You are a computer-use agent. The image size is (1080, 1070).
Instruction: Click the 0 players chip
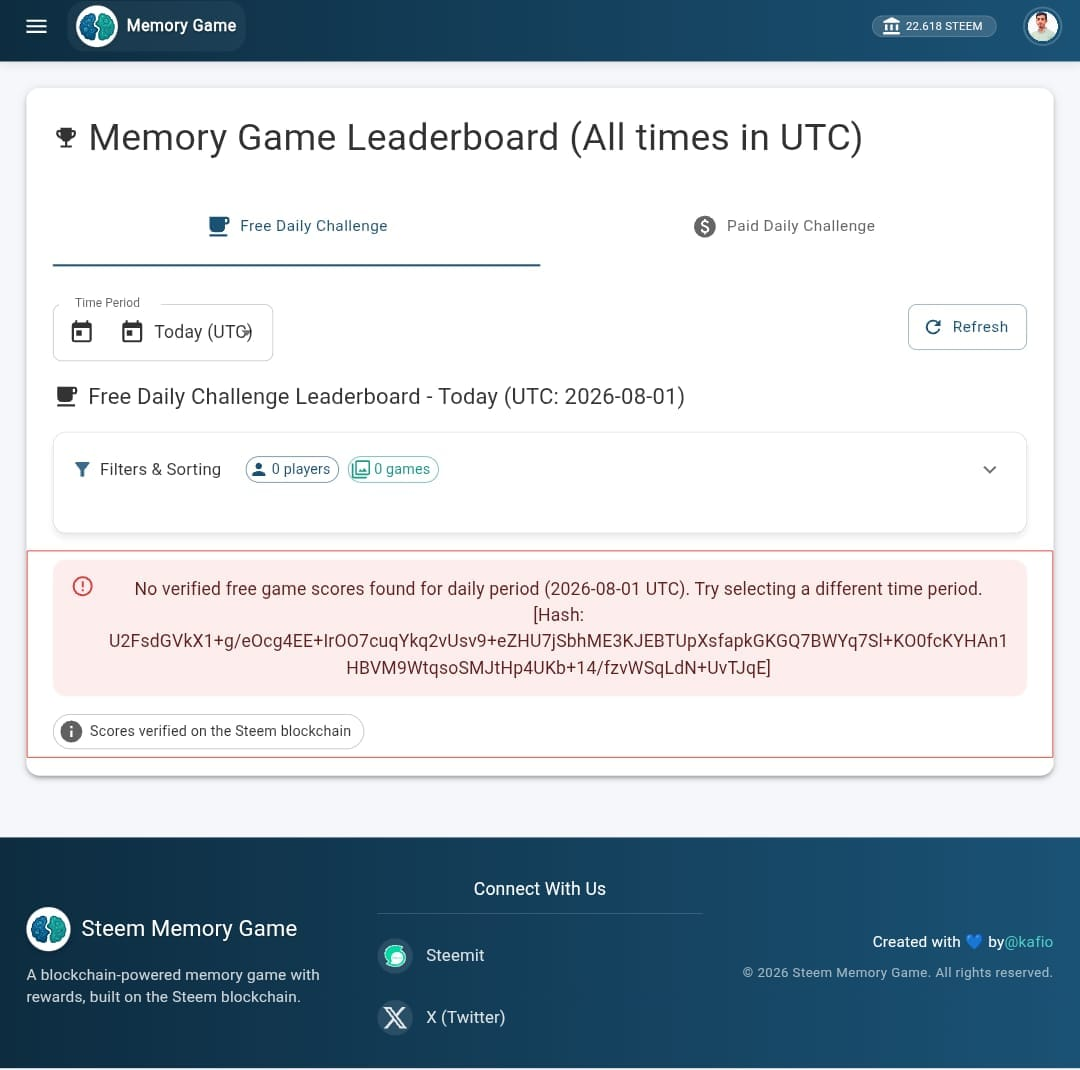point(292,469)
